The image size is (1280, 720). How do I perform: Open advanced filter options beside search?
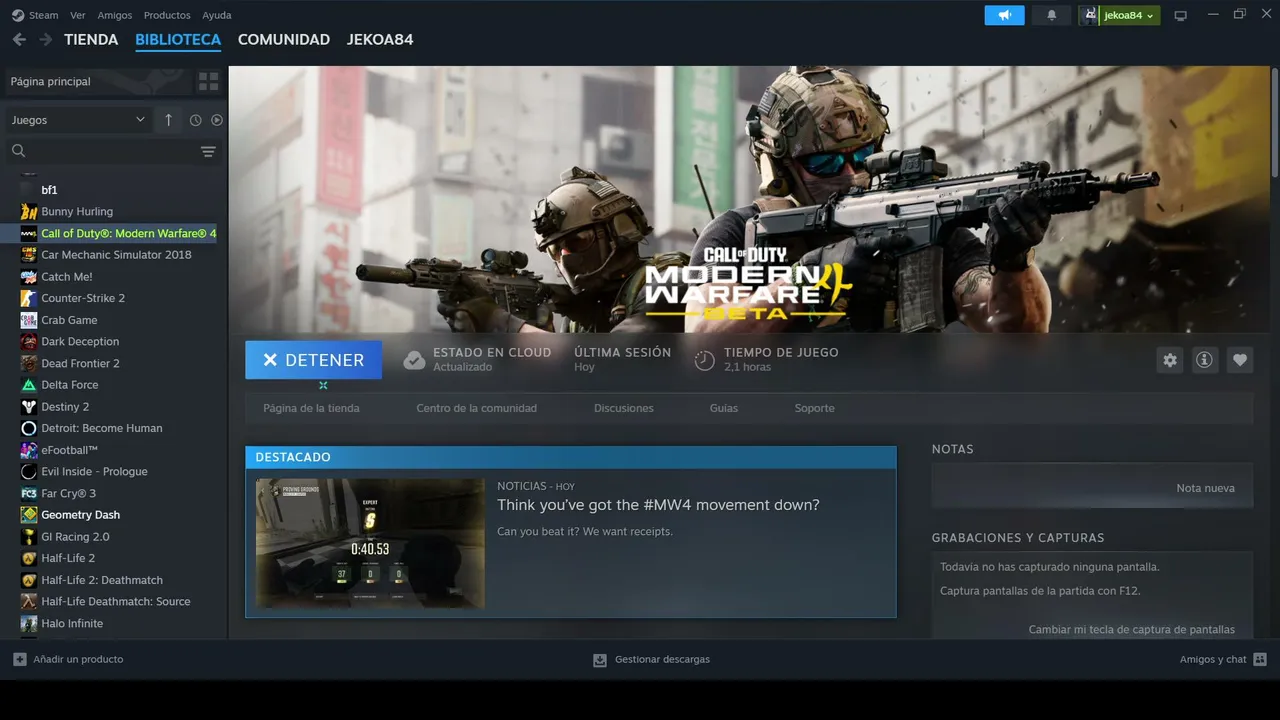[208, 151]
